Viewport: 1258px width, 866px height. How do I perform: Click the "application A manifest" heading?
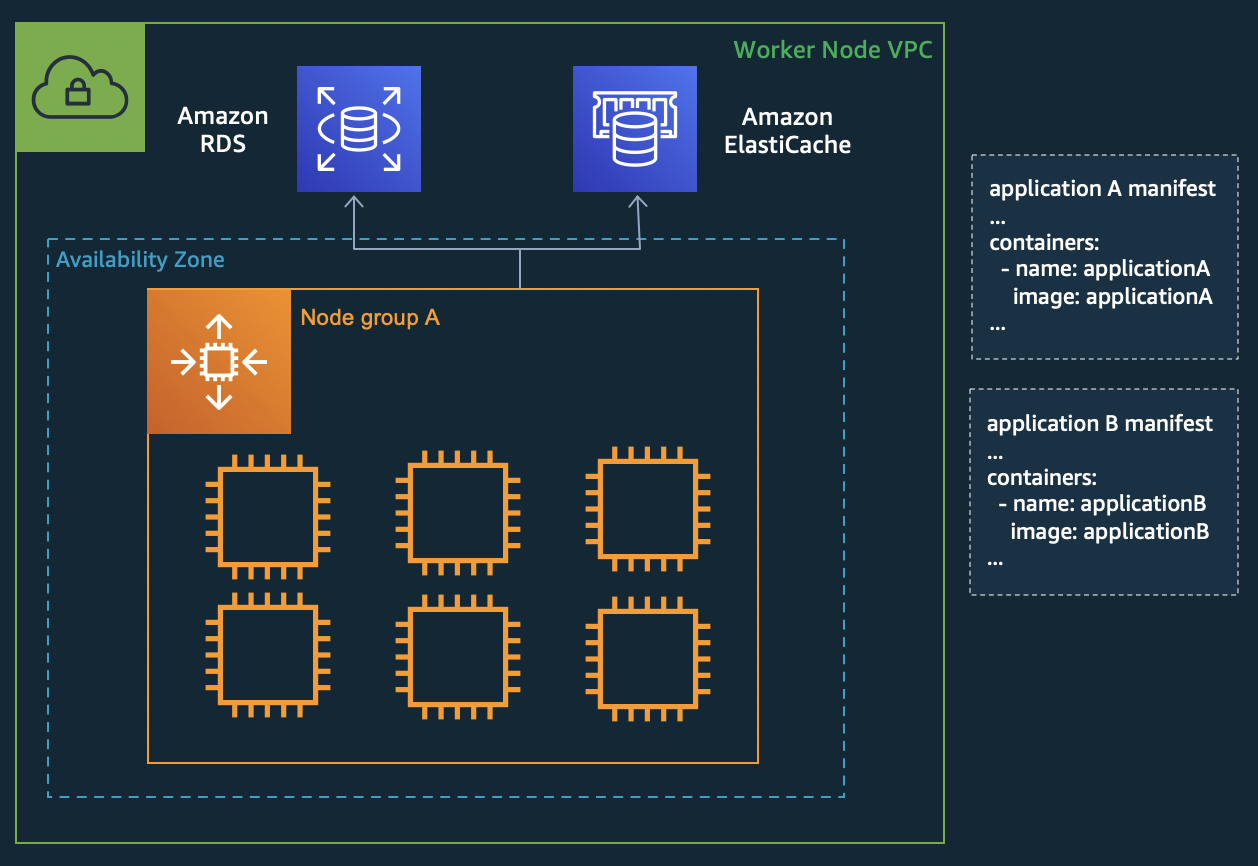pos(1103,189)
